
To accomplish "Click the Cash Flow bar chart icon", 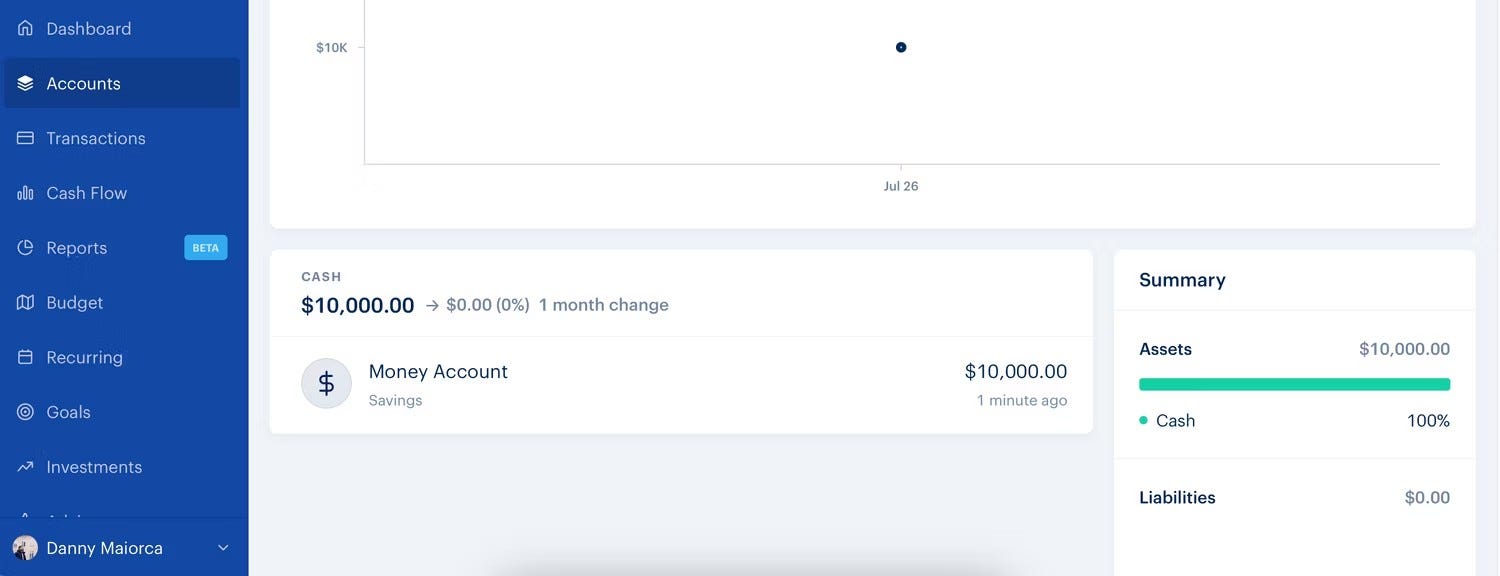I will coord(25,193).
